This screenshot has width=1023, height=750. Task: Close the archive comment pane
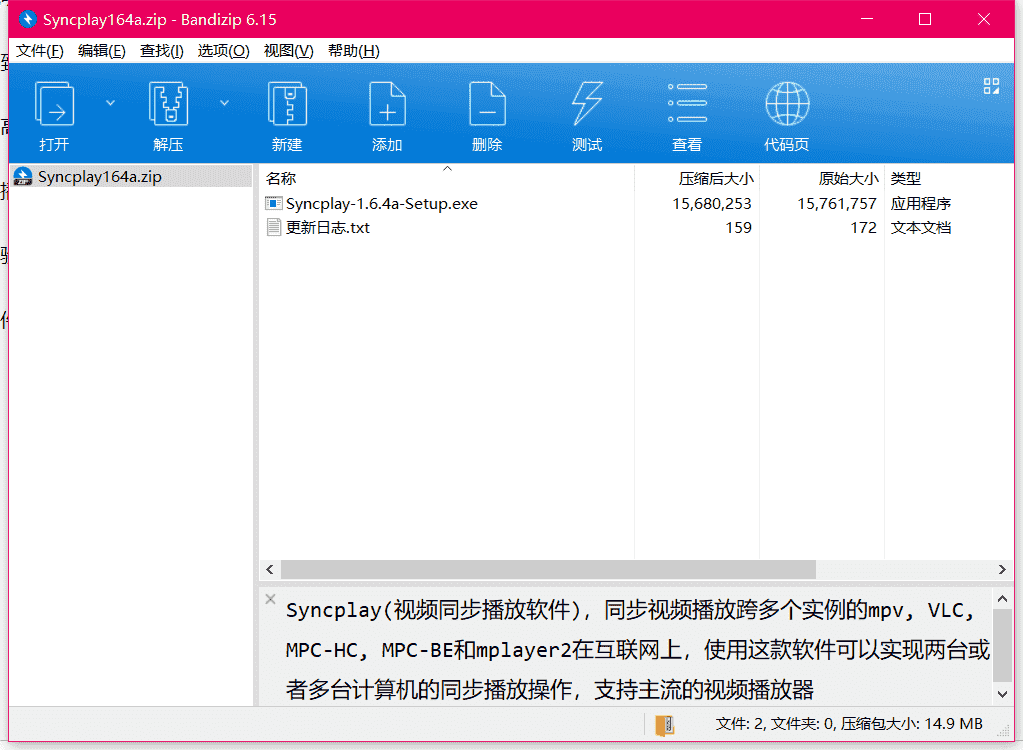[x=270, y=599]
